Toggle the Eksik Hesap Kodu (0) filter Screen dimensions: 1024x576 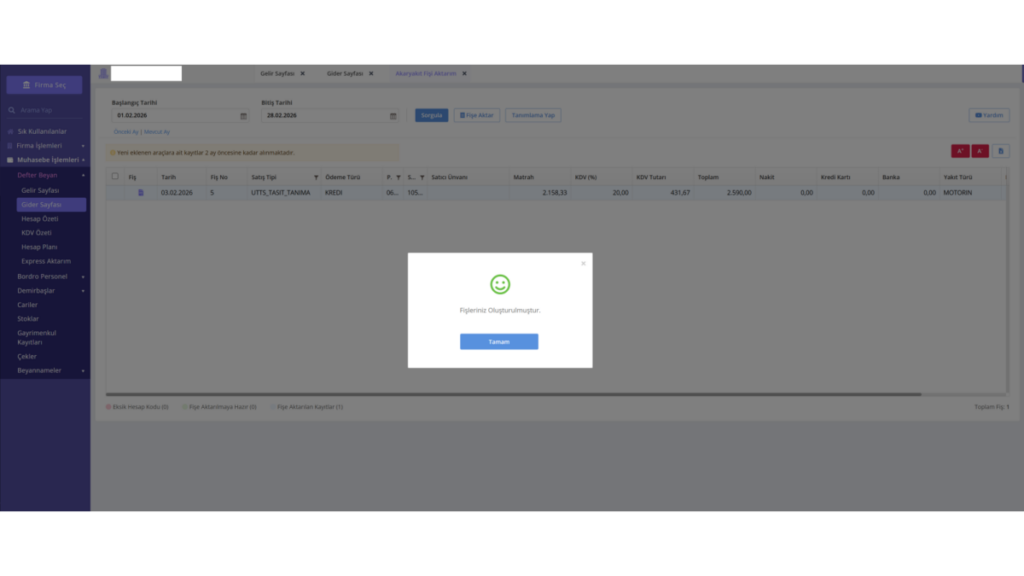click(137, 407)
